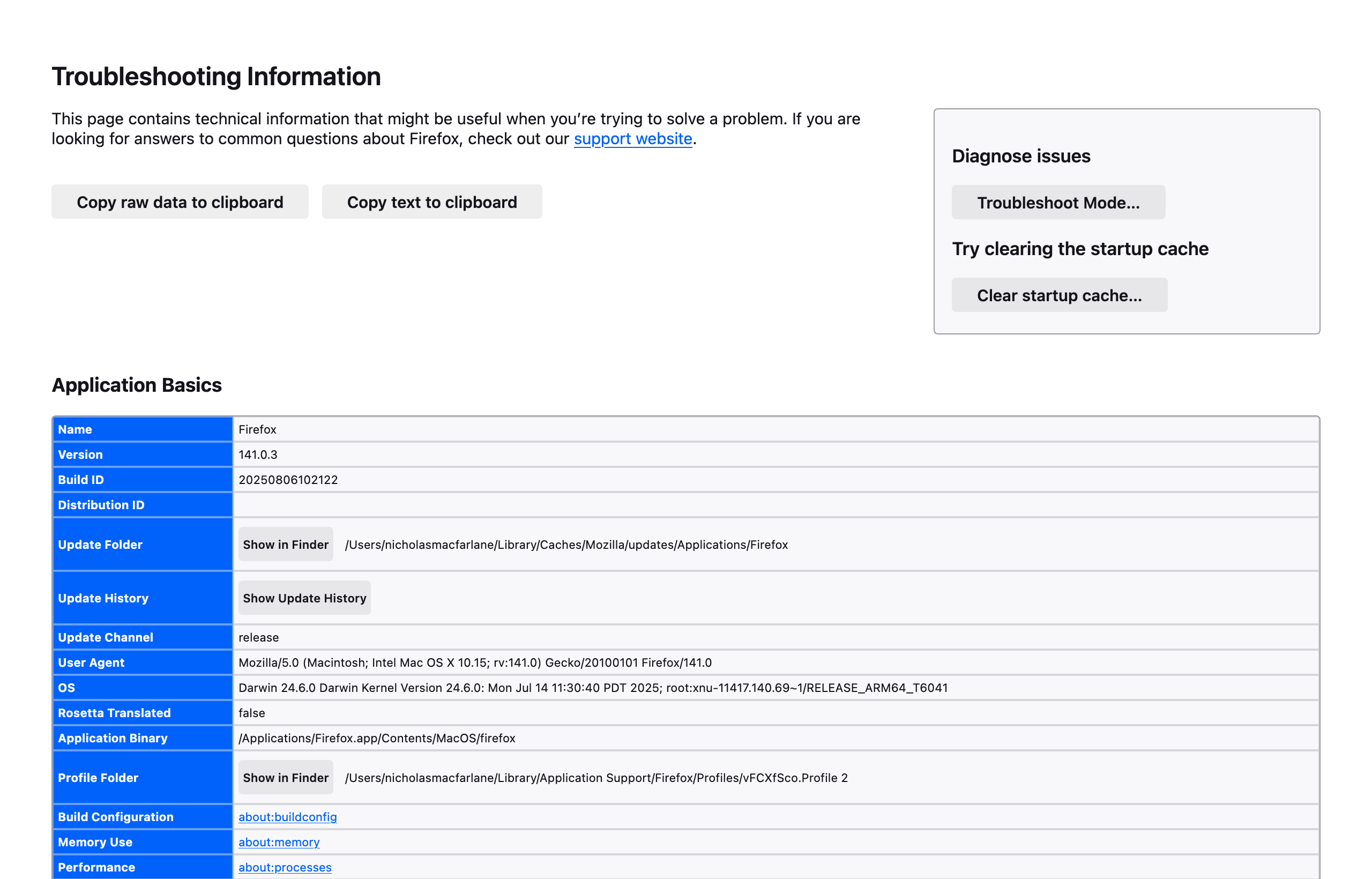Click the Update History row header
Image resolution: width=1372 pixels, height=879 pixels.
(x=142, y=598)
